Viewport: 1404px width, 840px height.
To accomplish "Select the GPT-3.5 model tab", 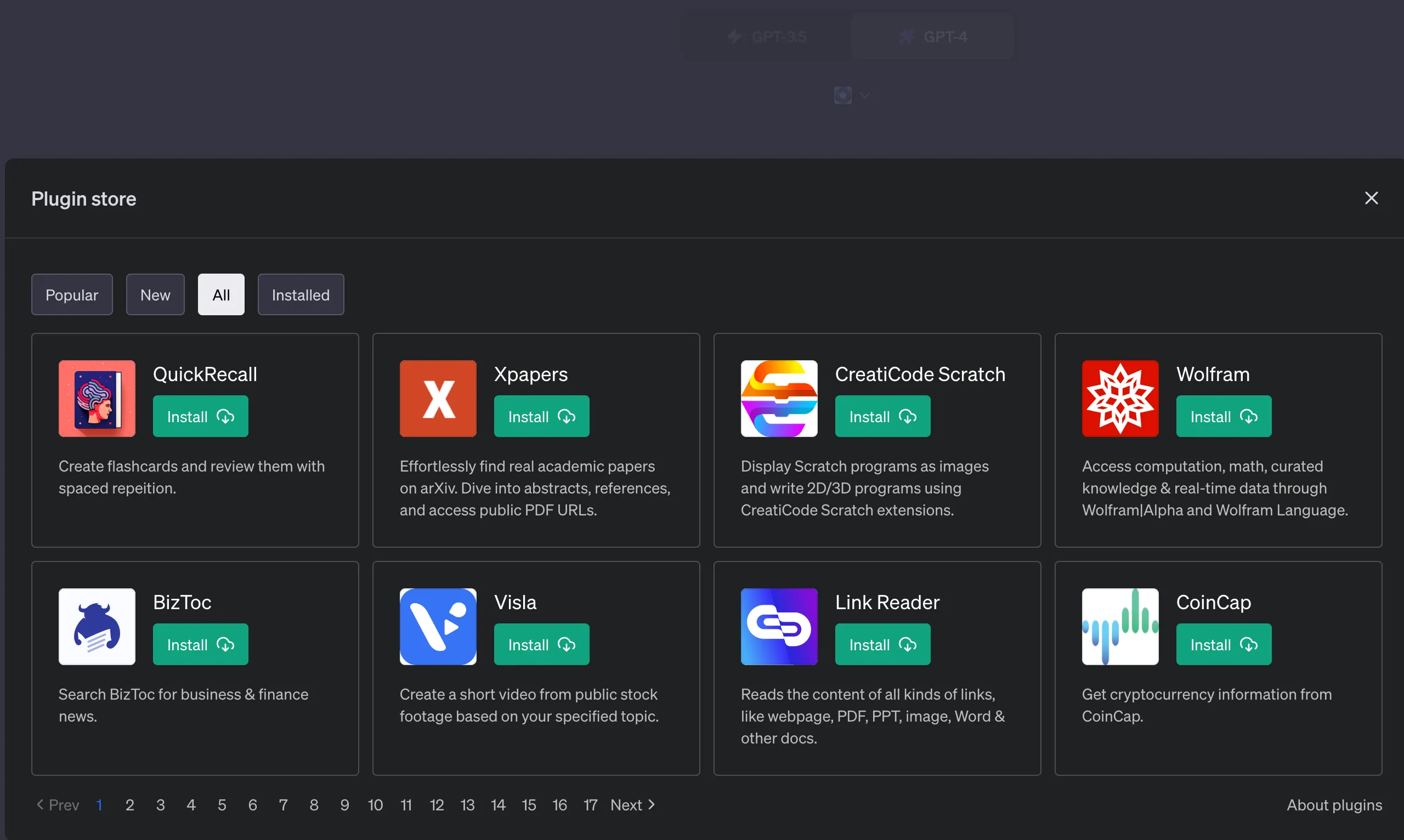I will [767, 37].
